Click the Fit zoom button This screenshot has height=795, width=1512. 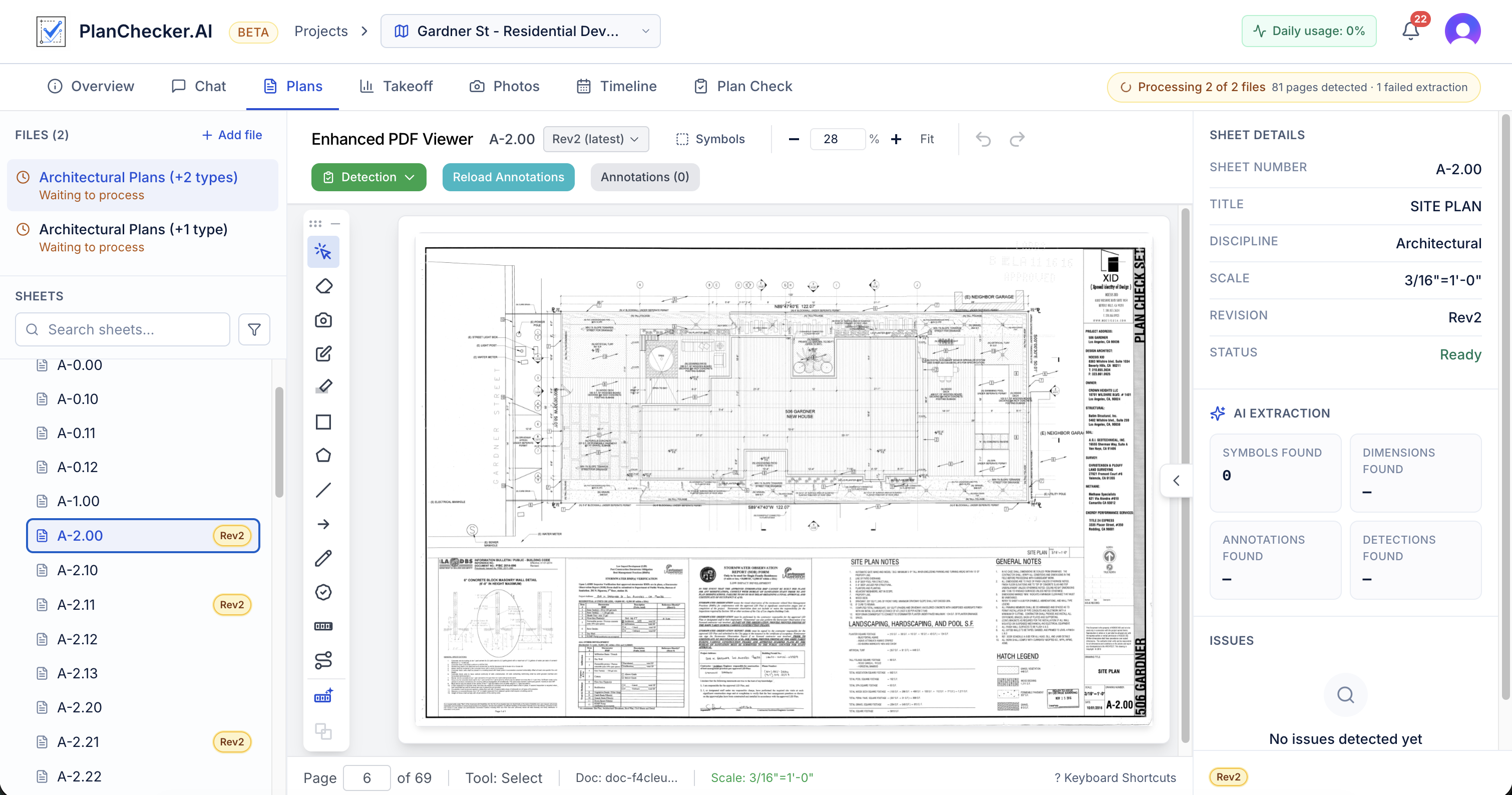point(927,139)
